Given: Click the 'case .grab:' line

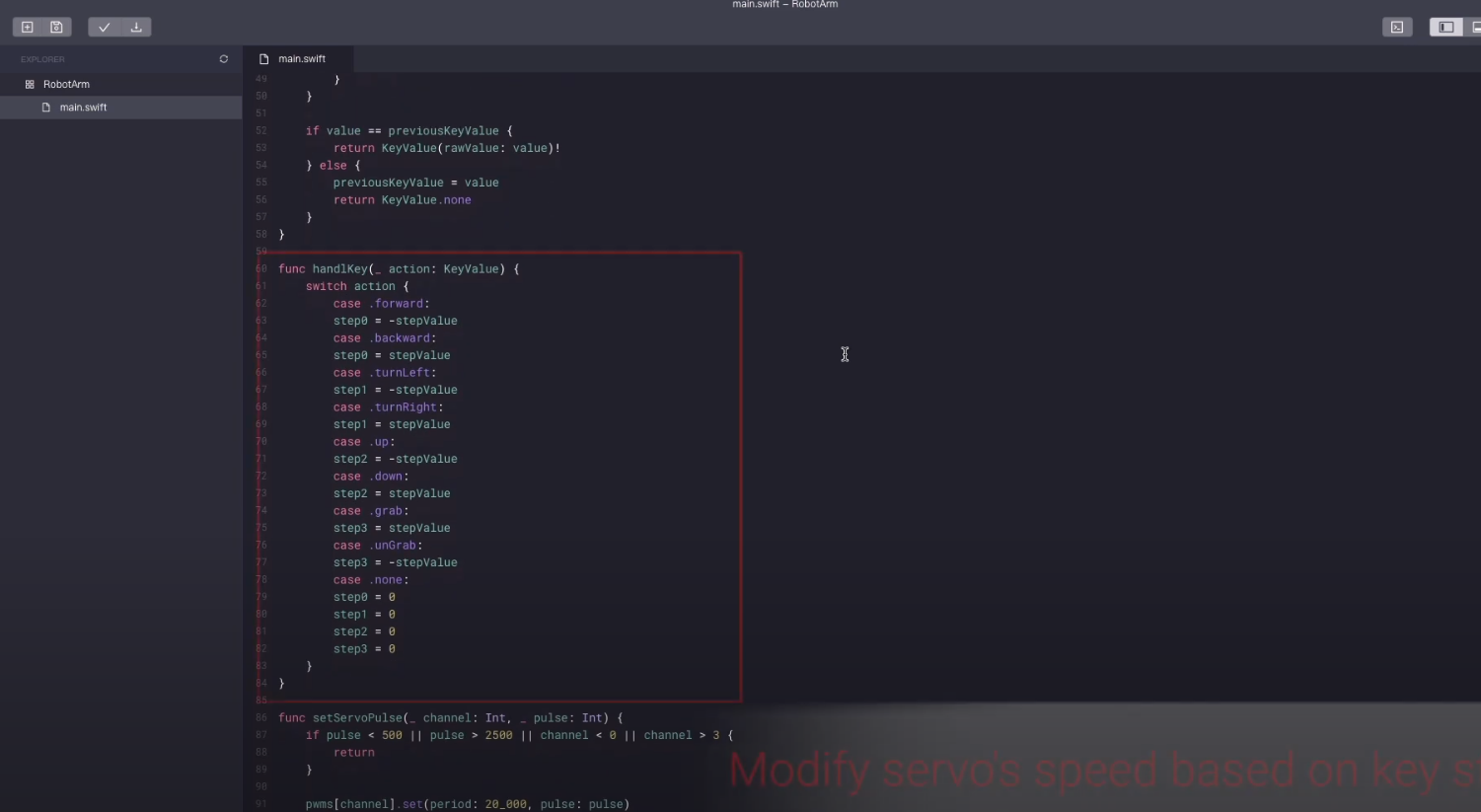Looking at the screenshot, I should [371, 511].
